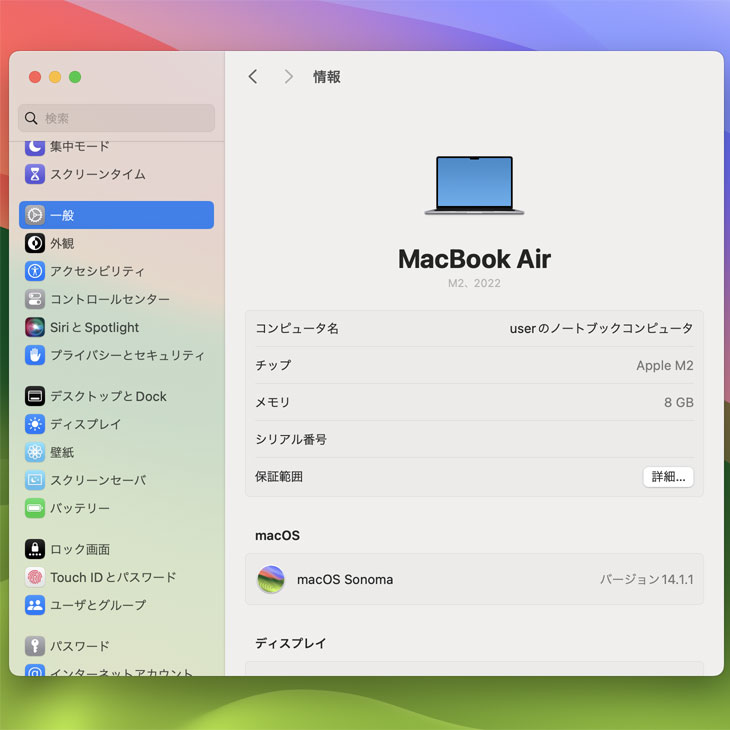The image size is (730, 730).
Task: Click the シリアル番号 row label
Action: tap(291, 439)
